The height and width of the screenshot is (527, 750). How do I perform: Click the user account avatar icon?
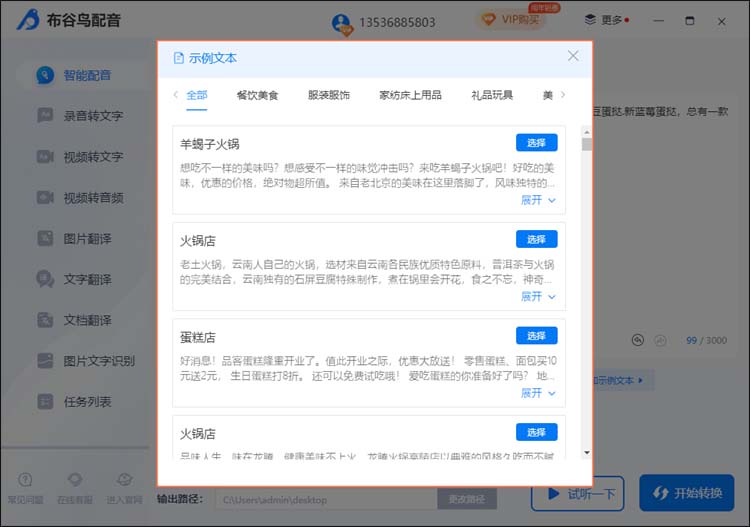tap(342, 23)
